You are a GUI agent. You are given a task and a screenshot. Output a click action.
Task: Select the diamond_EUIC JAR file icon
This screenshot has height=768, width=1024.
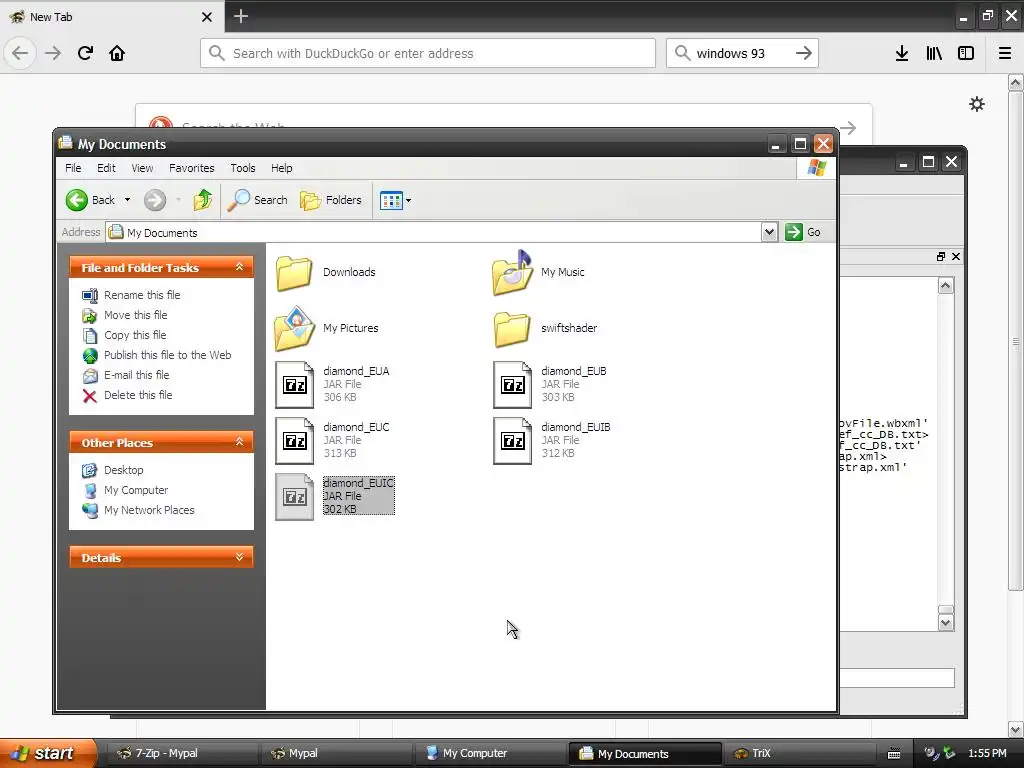pyautogui.click(x=295, y=497)
